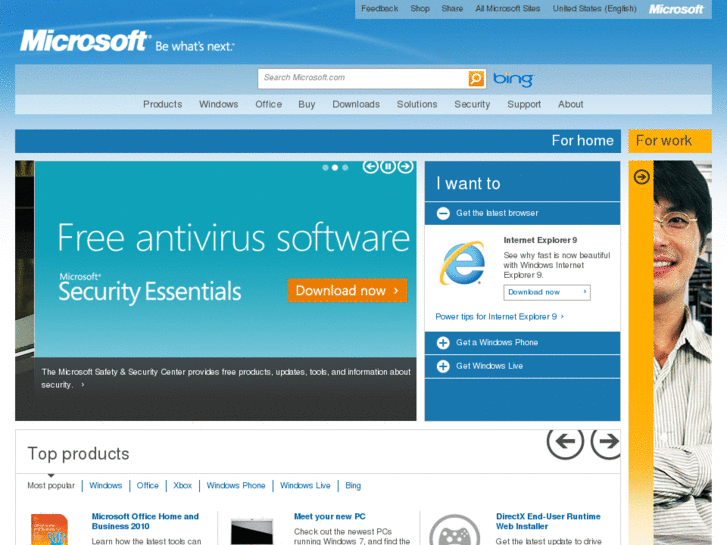The width and height of the screenshot is (727, 545).
Task: Open the Meet your new PC link
Action: [x=330, y=517]
